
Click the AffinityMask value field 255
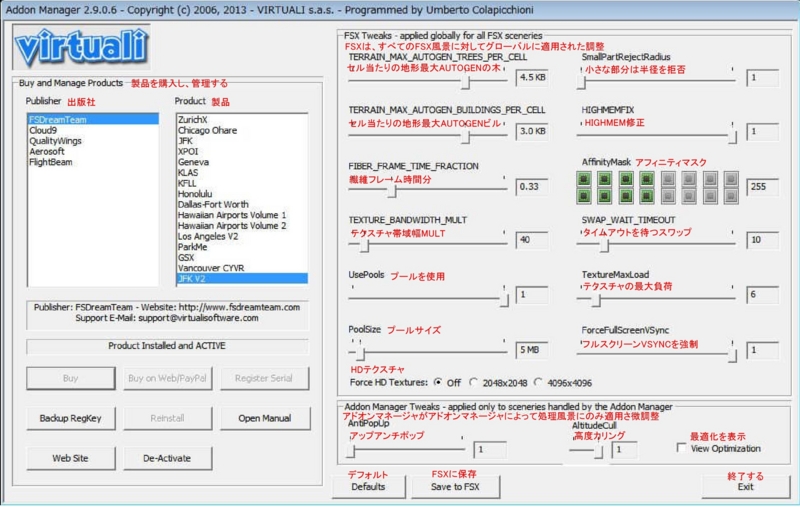[762, 187]
